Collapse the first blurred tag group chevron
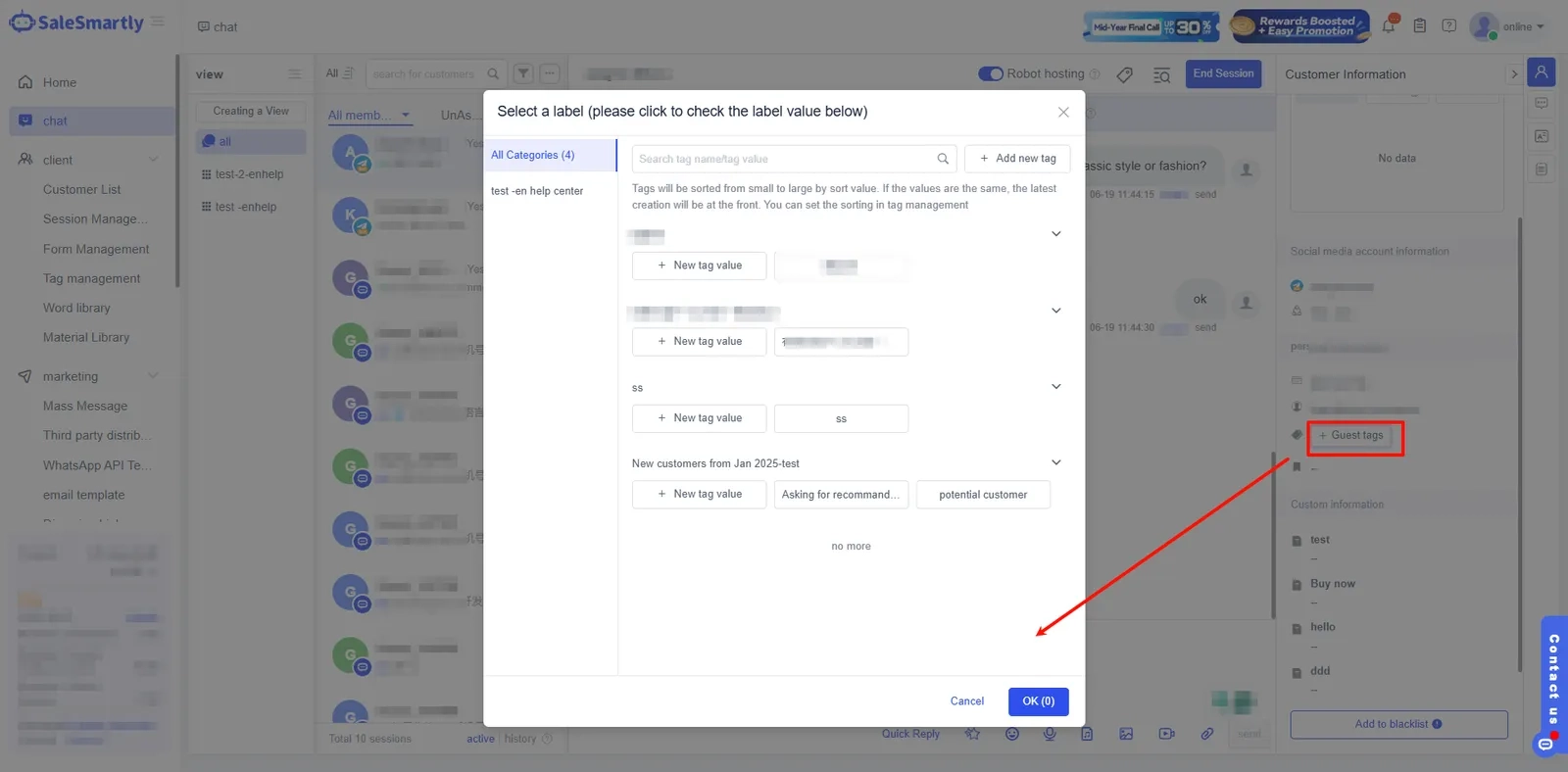This screenshot has width=1568, height=772. click(x=1056, y=234)
